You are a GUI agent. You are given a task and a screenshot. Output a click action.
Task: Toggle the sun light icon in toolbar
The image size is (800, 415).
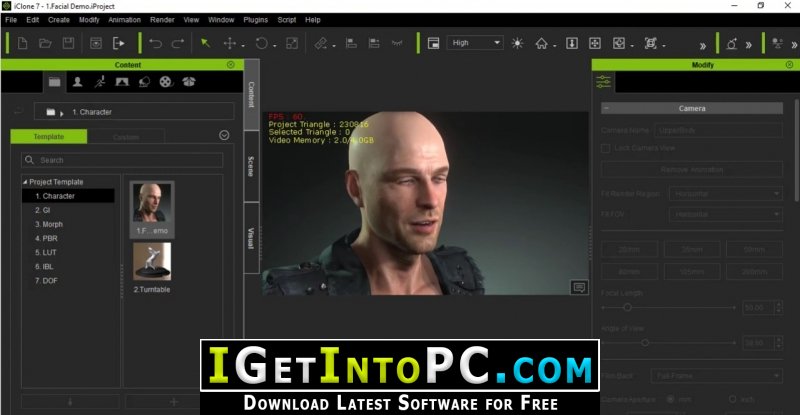point(517,43)
